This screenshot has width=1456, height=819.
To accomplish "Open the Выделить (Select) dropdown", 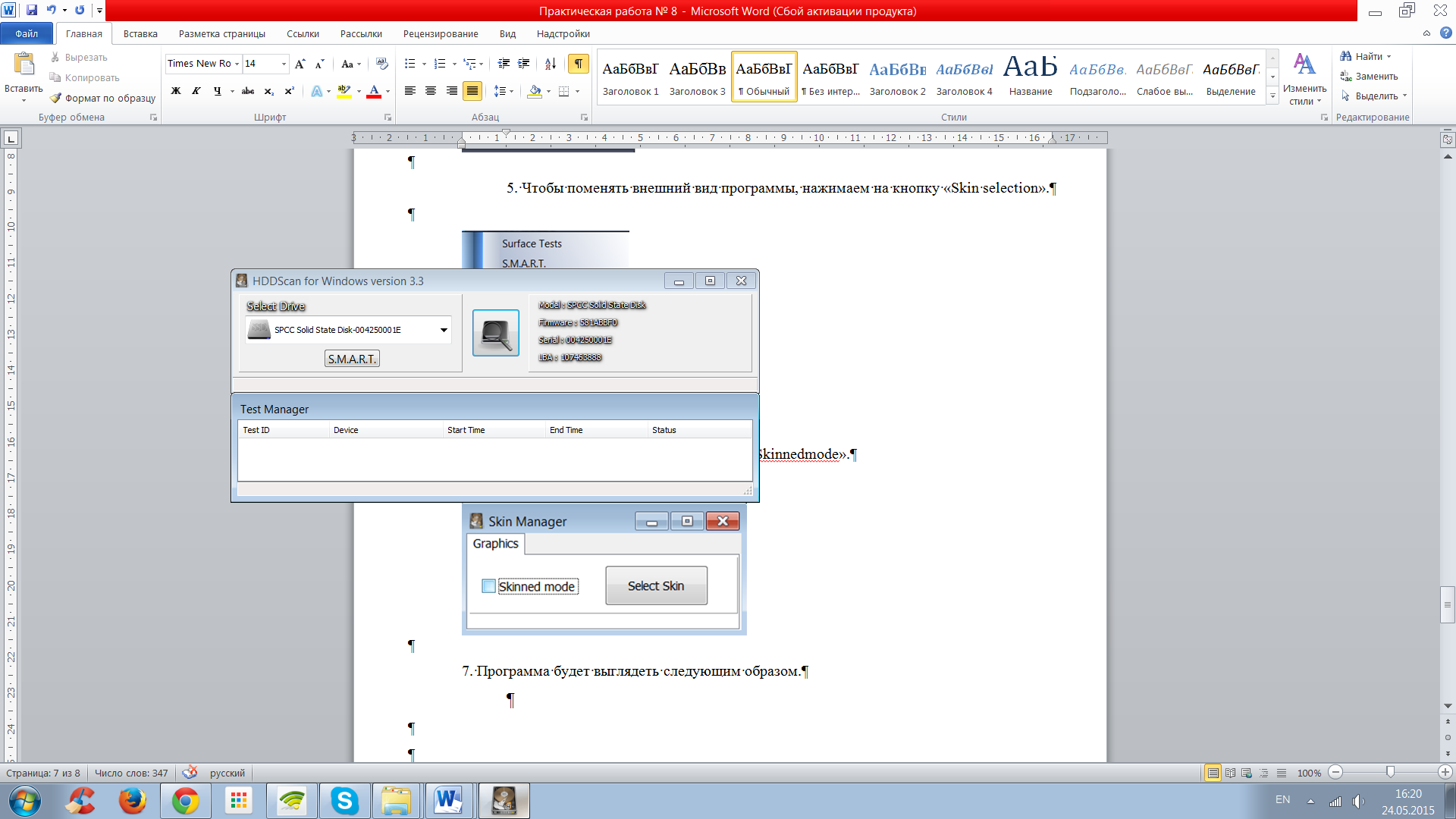I will [1373, 96].
